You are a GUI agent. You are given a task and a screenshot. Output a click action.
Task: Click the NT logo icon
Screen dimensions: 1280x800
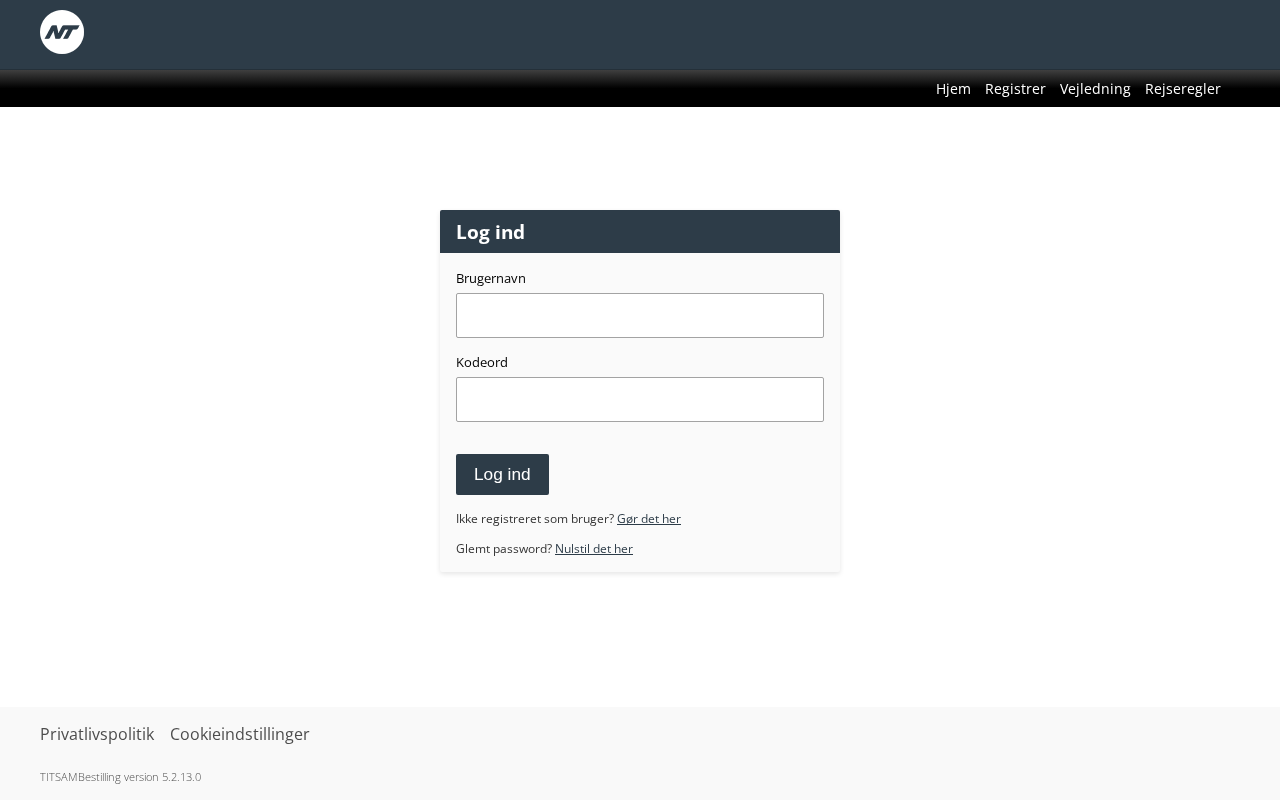[62, 32]
